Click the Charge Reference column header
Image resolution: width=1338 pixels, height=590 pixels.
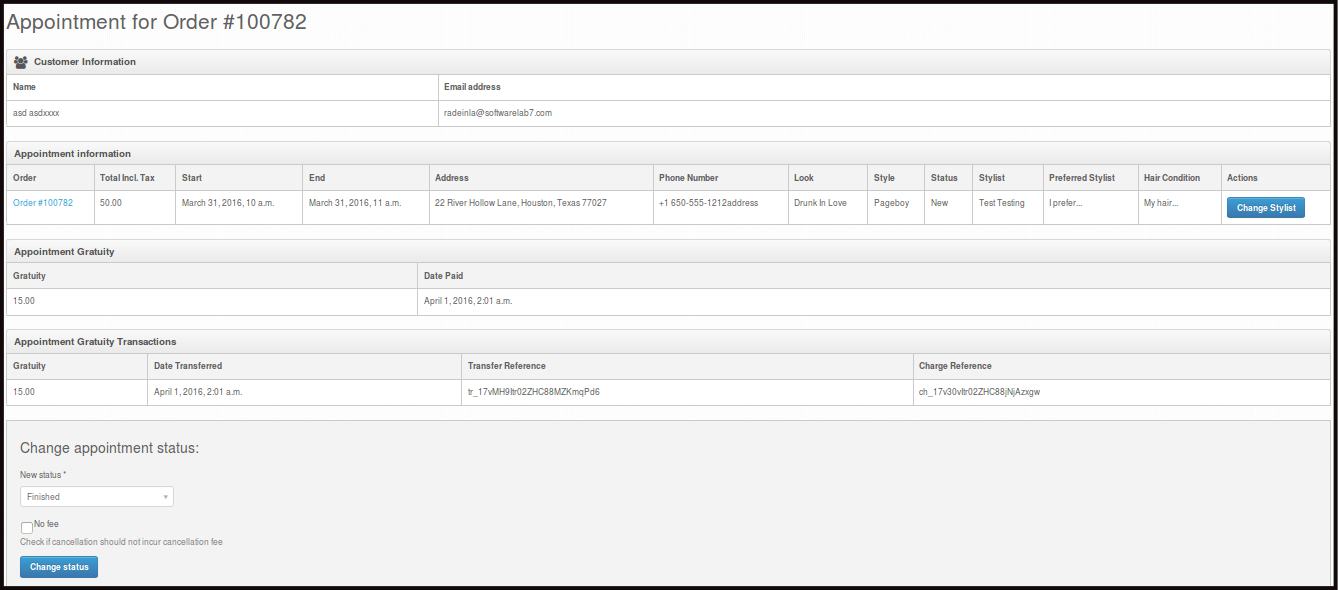click(955, 366)
